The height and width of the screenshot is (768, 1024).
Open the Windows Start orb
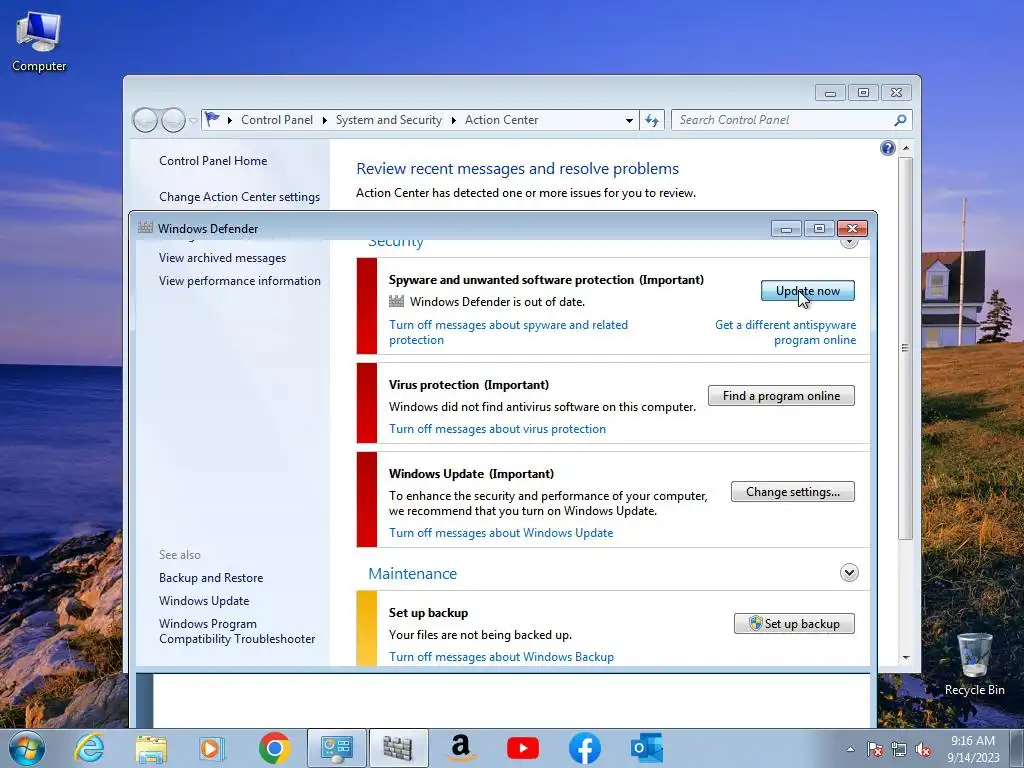[x=27, y=748]
